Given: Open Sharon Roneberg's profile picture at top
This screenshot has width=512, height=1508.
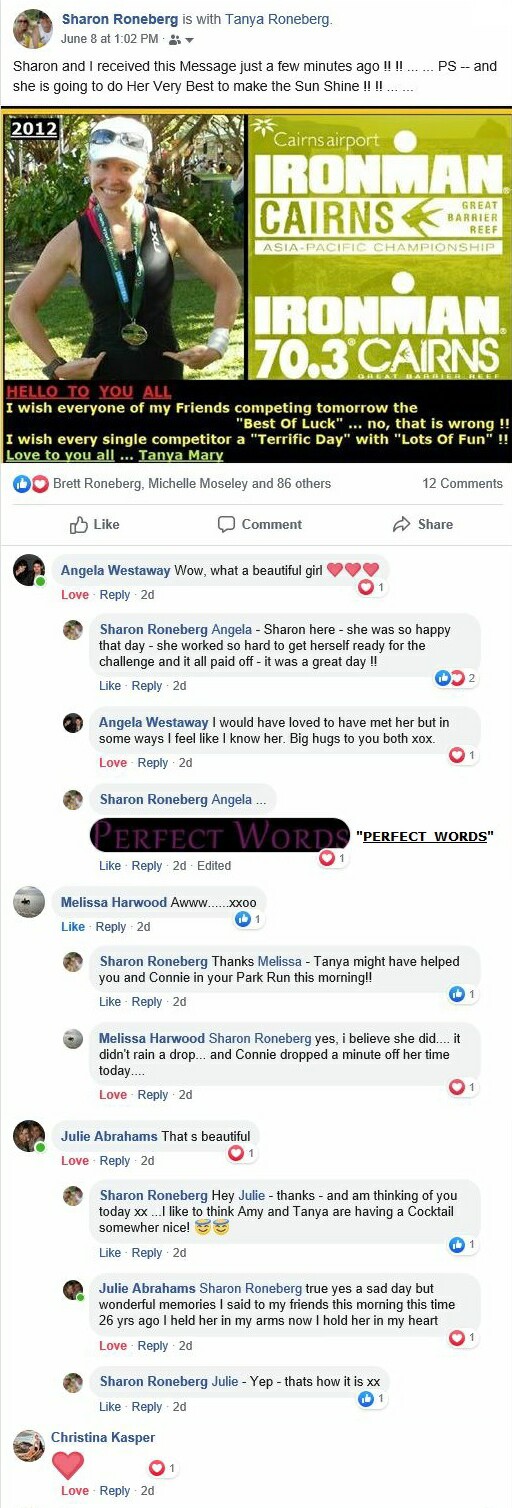Looking at the screenshot, I should coord(32,28).
